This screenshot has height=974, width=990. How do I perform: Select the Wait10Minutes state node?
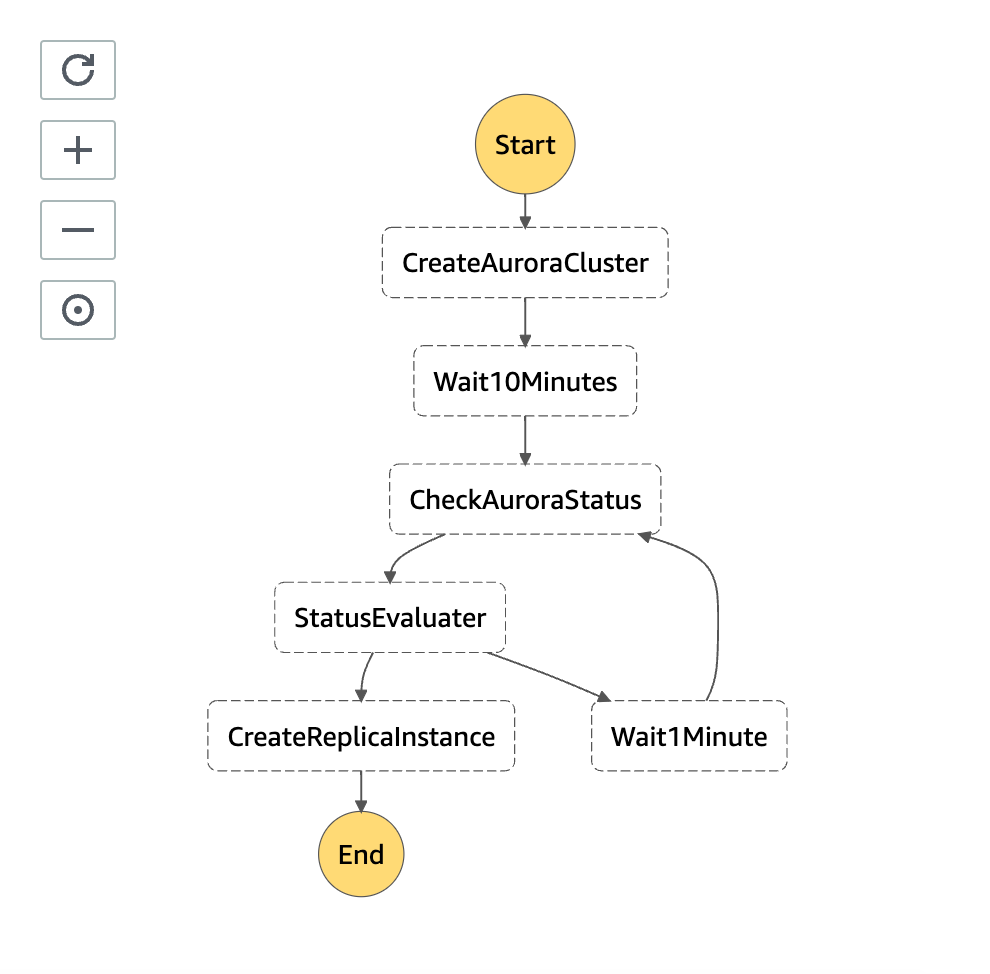524,381
